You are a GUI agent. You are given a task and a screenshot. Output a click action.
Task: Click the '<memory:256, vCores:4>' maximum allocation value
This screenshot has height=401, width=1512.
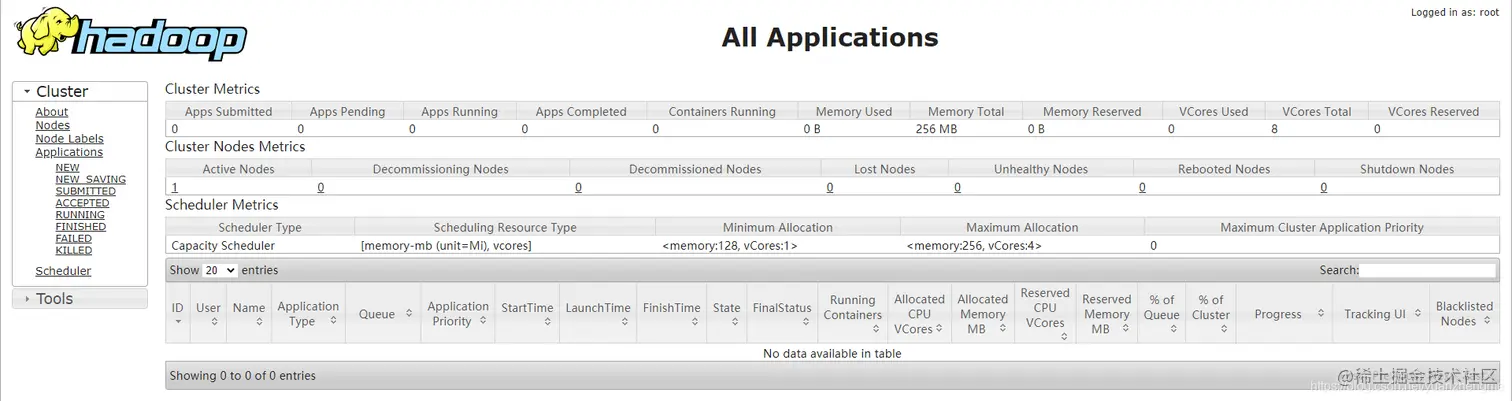974,245
